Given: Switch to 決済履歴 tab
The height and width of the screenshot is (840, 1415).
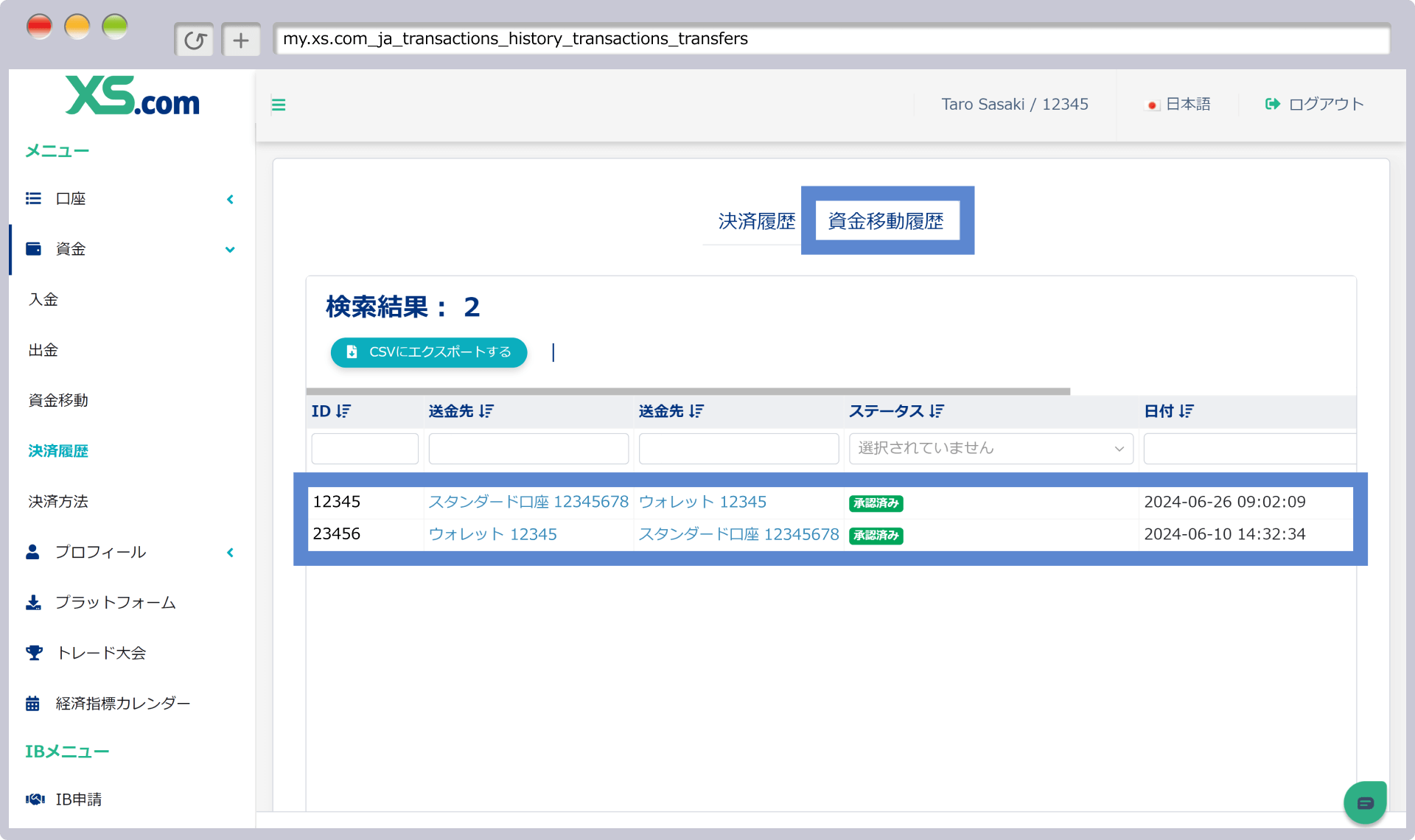Looking at the screenshot, I should (756, 221).
